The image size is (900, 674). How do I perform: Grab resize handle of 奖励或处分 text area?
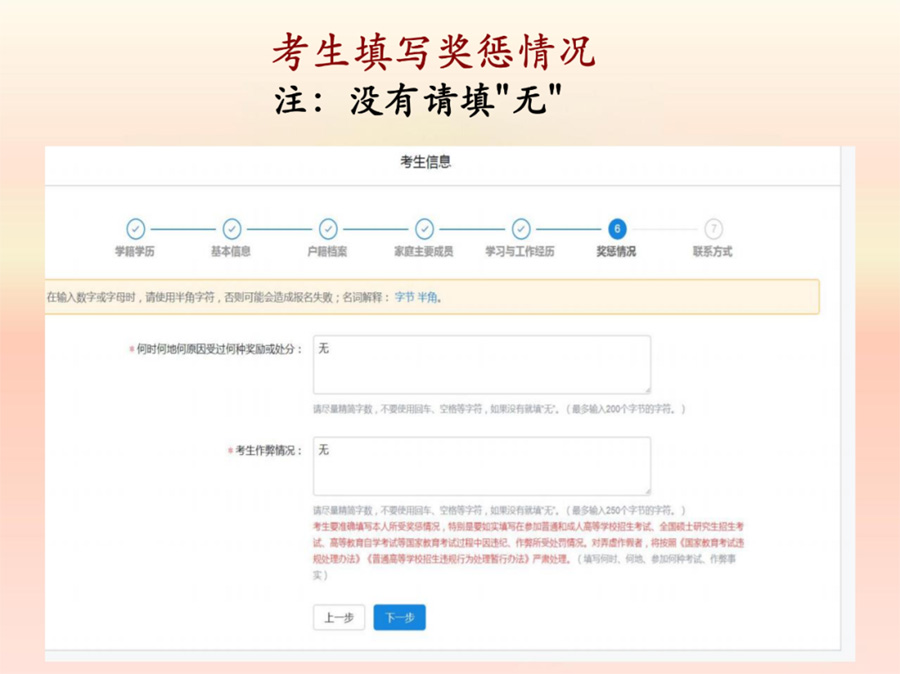point(646,389)
